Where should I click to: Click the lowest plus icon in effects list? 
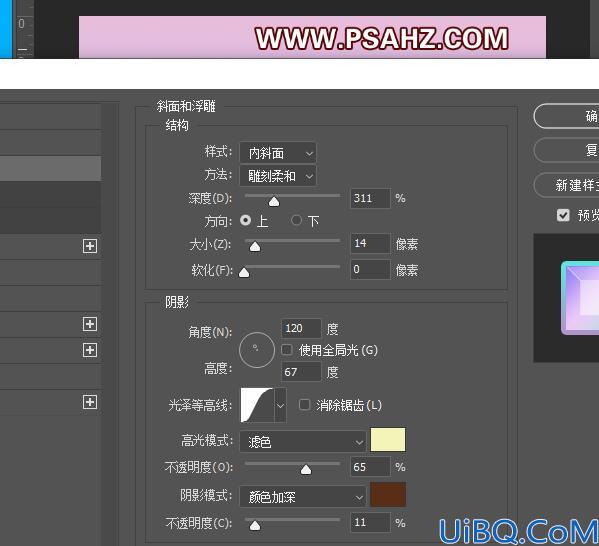tap(90, 402)
